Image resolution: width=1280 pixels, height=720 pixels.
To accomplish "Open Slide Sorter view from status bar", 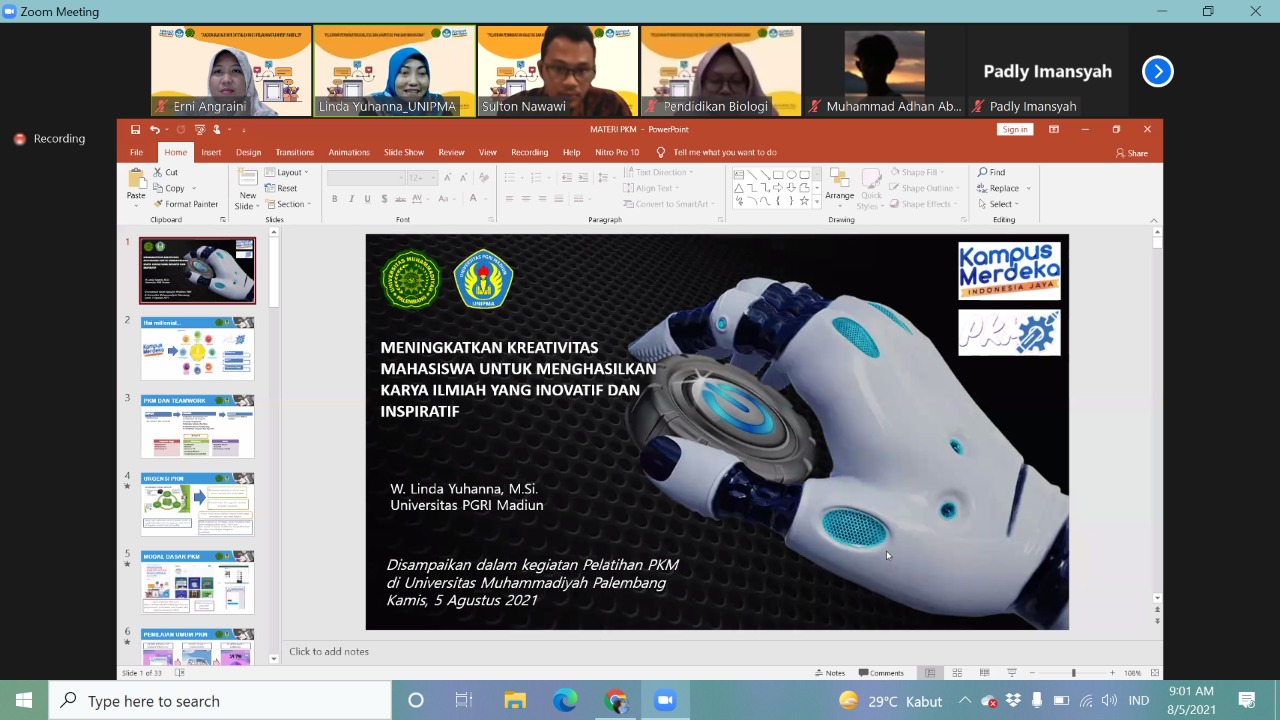I will click(x=957, y=673).
